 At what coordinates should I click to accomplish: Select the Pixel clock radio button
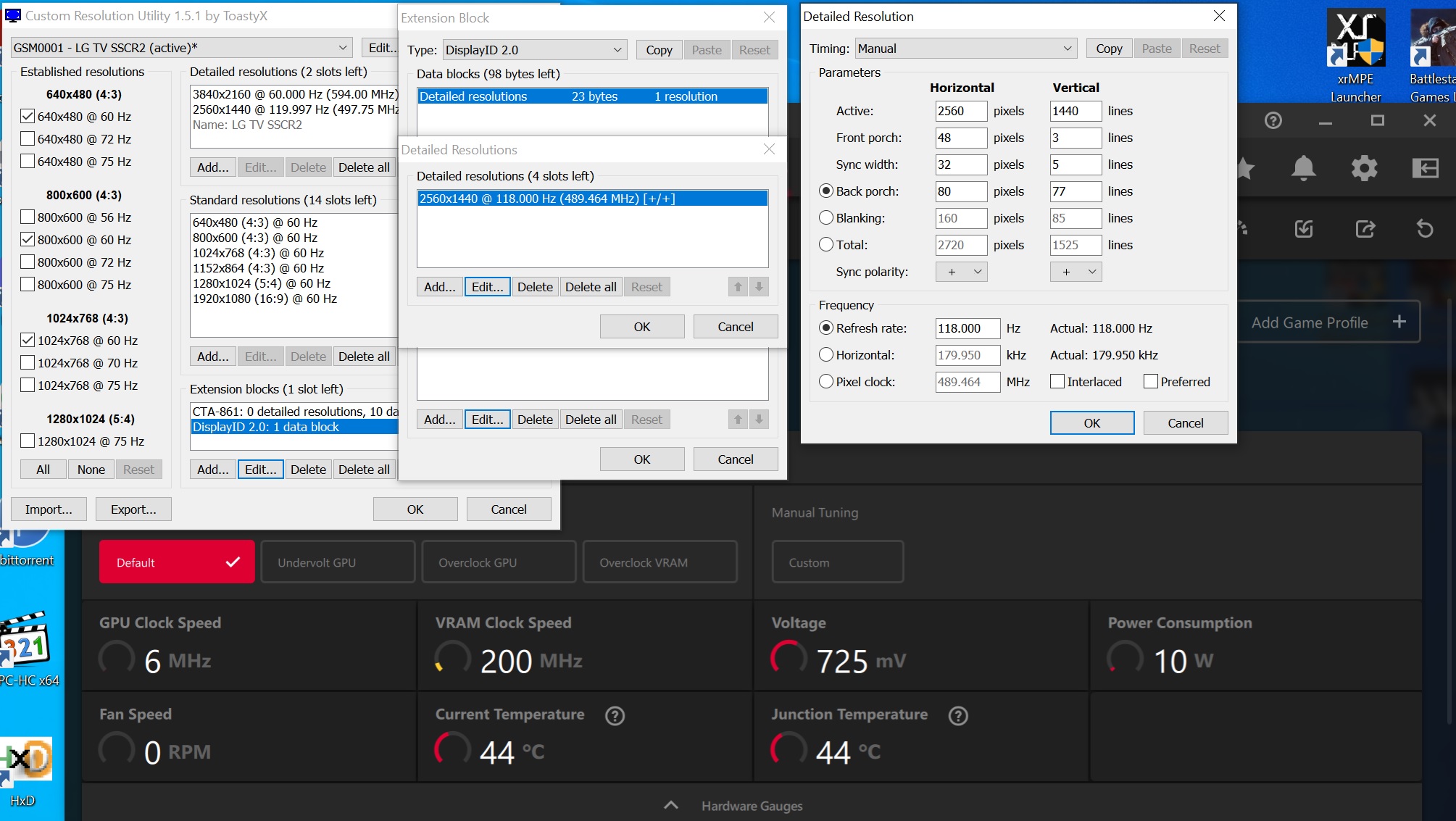(825, 382)
